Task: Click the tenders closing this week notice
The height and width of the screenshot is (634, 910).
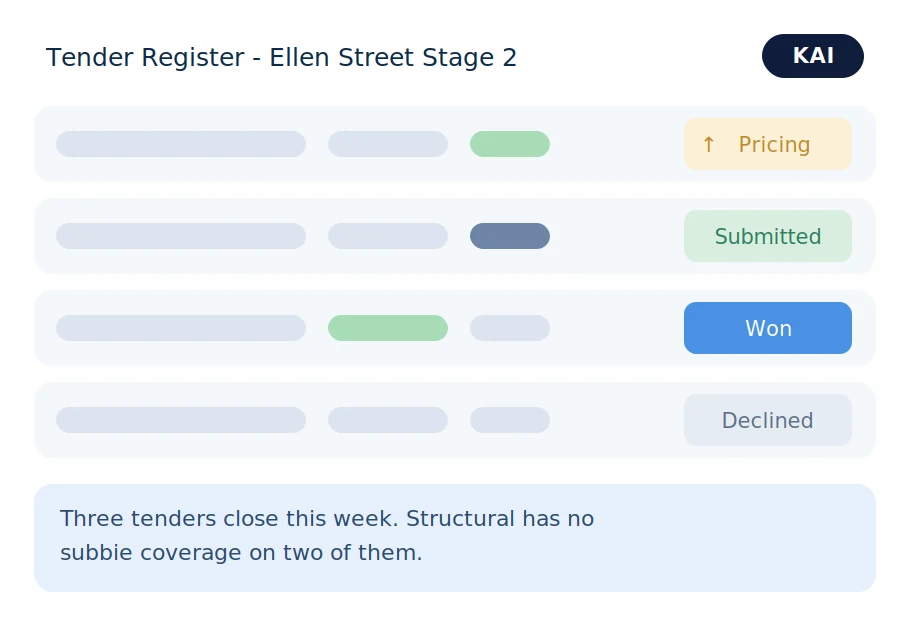Action: pos(454,538)
